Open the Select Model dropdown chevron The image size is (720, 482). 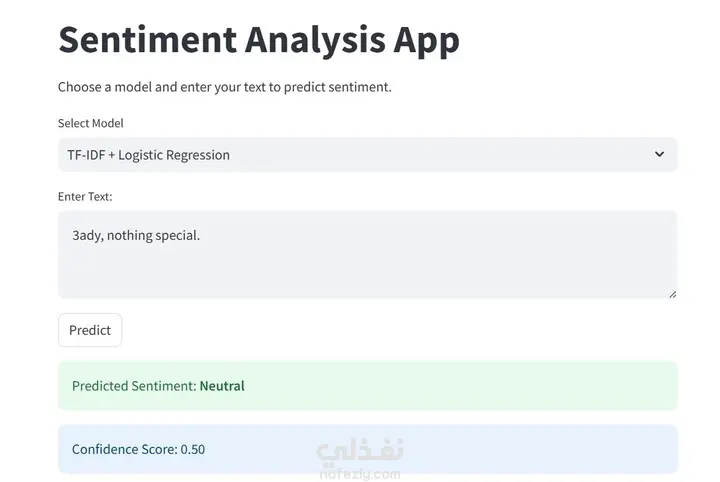tap(659, 154)
